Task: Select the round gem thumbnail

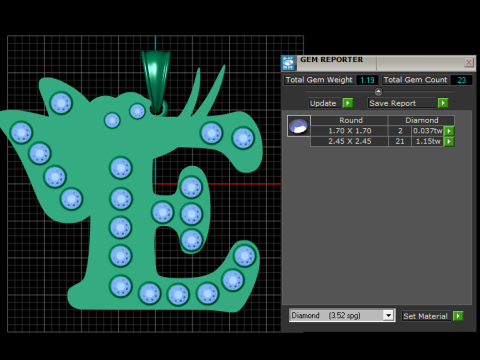Action: coord(299,126)
